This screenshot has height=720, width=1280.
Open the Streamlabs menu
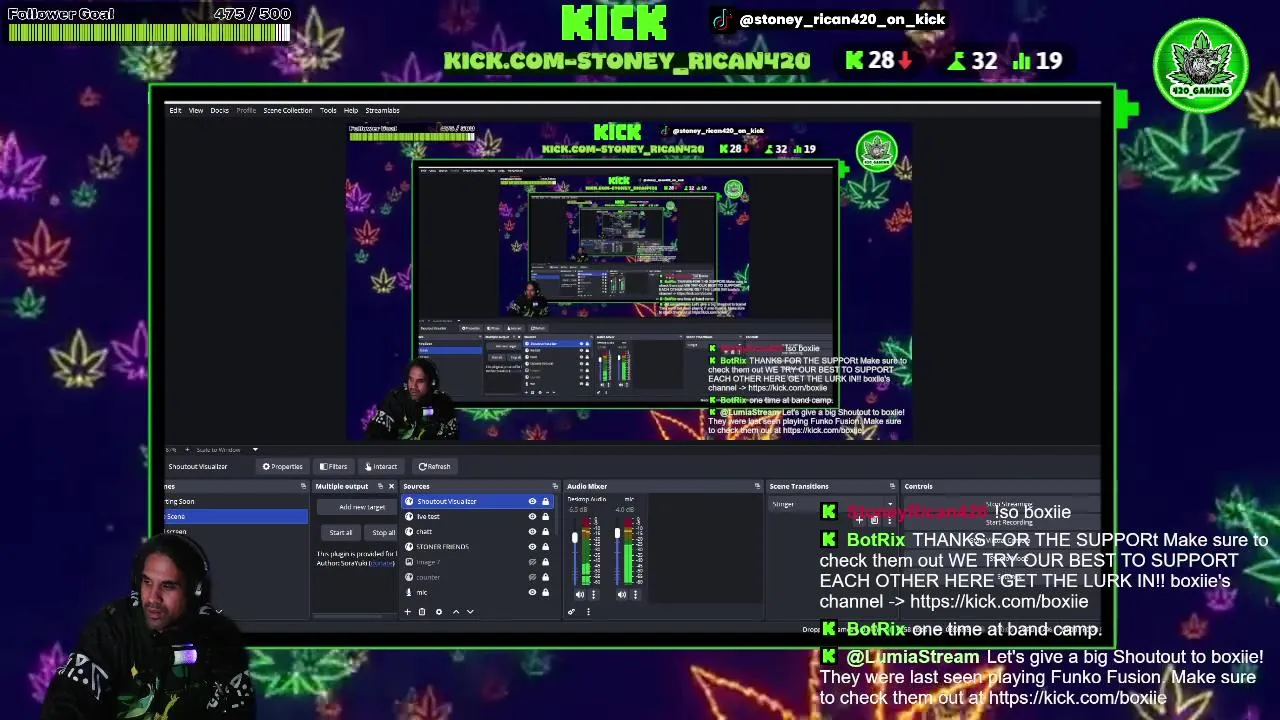pyautogui.click(x=382, y=110)
